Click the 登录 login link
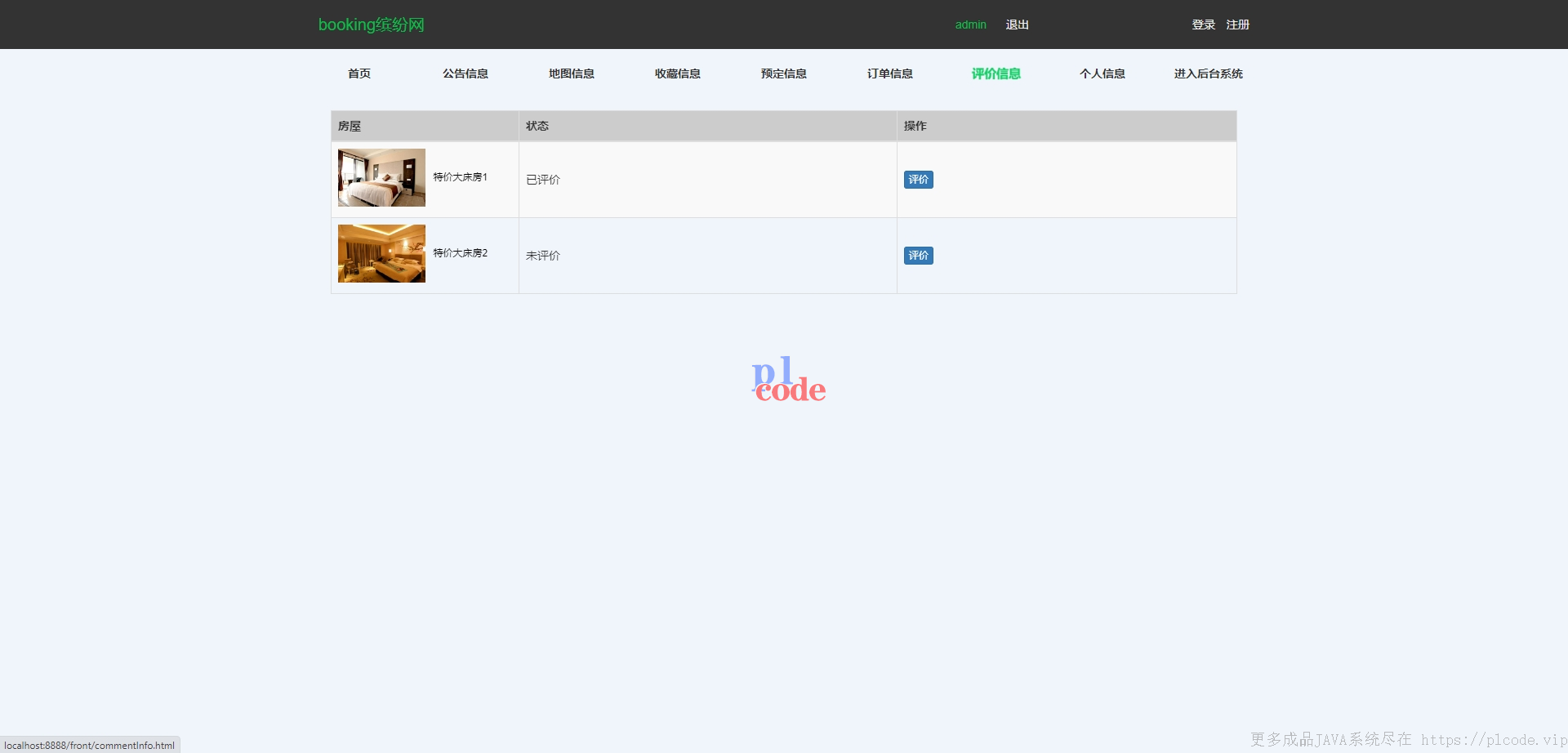This screenshot has height=753, width=1568. coord(1203,25)
